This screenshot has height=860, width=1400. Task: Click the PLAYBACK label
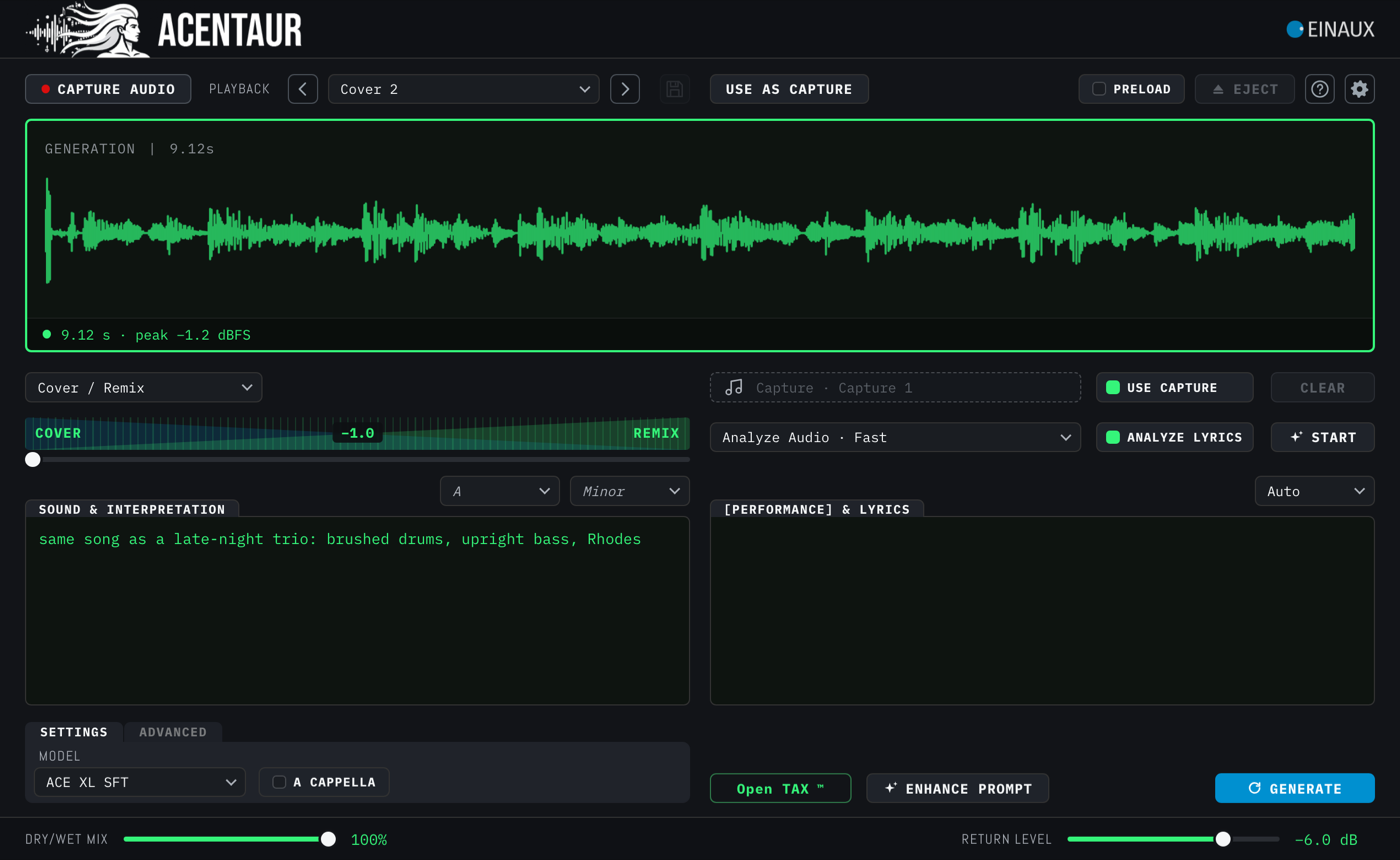click(239, 89)
